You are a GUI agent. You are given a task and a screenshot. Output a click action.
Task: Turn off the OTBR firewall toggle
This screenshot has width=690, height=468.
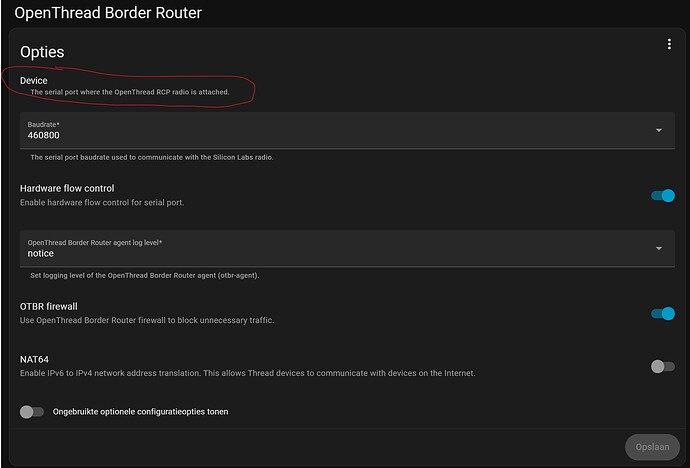click(663, 314)
